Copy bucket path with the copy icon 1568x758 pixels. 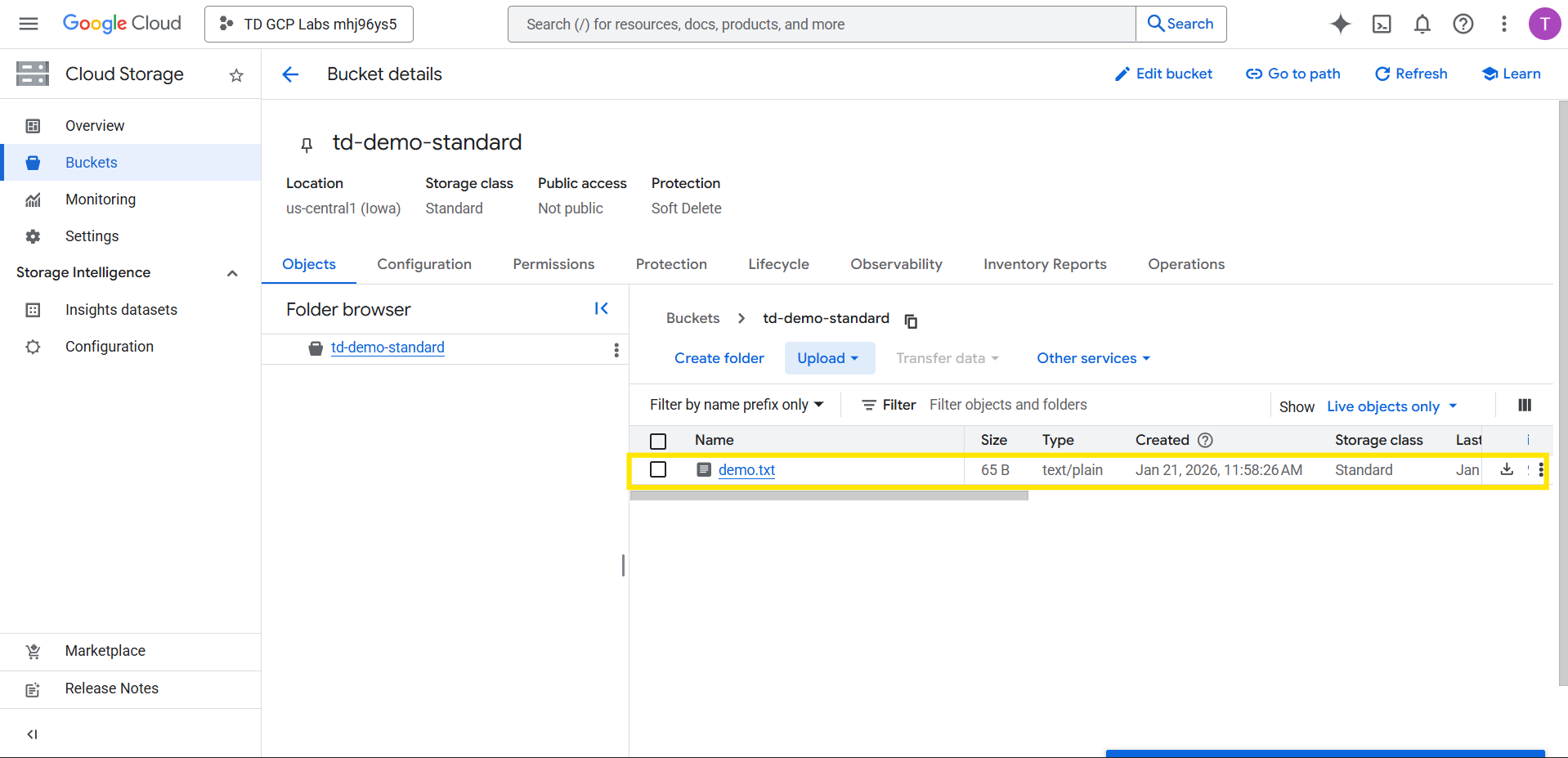tap(911, 321)
